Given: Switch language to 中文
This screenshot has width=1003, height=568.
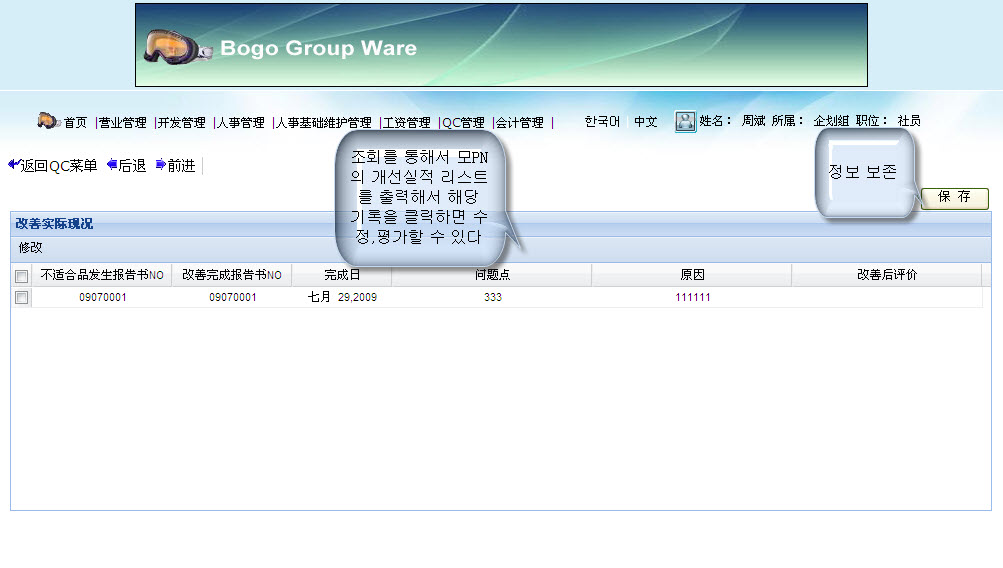Looking at the screenshot, I should click(x=646, y=122).
